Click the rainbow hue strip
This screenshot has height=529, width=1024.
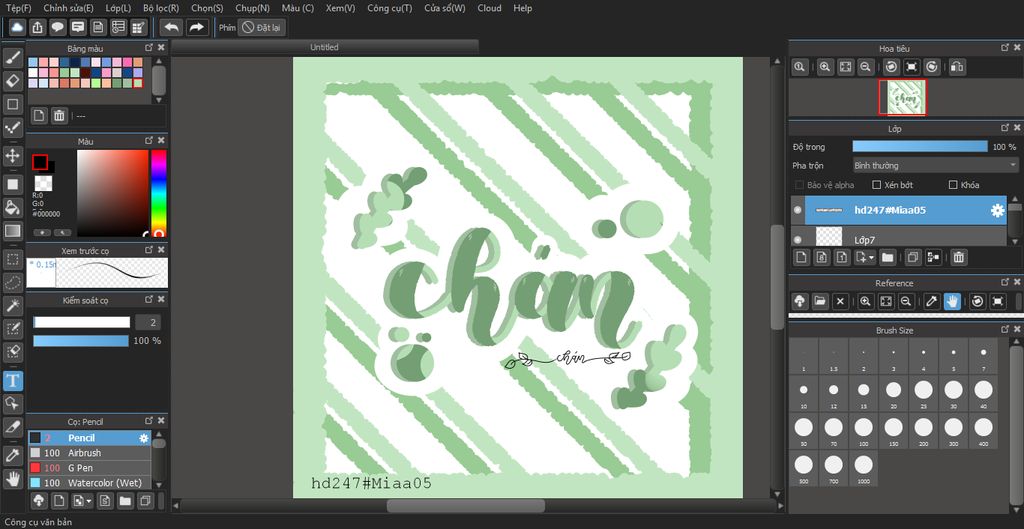pyautogui.click(x=158, y=193)
